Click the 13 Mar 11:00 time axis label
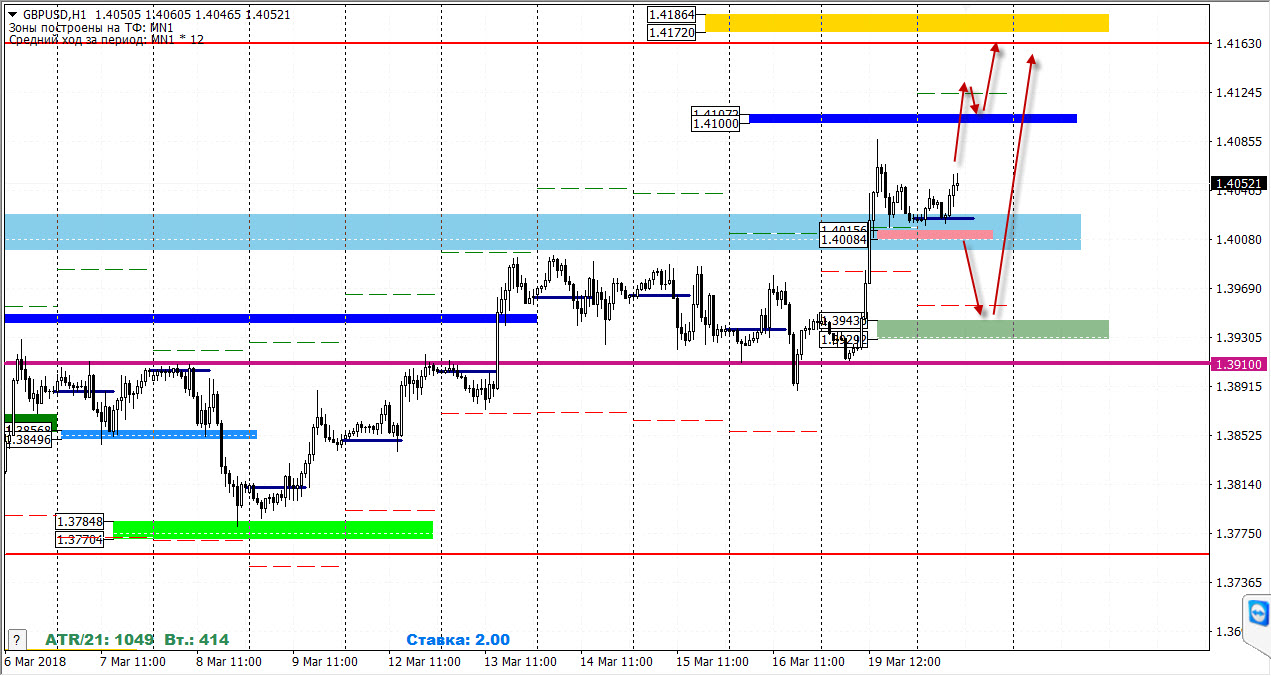1271x676 pixels. click(520, 662)
